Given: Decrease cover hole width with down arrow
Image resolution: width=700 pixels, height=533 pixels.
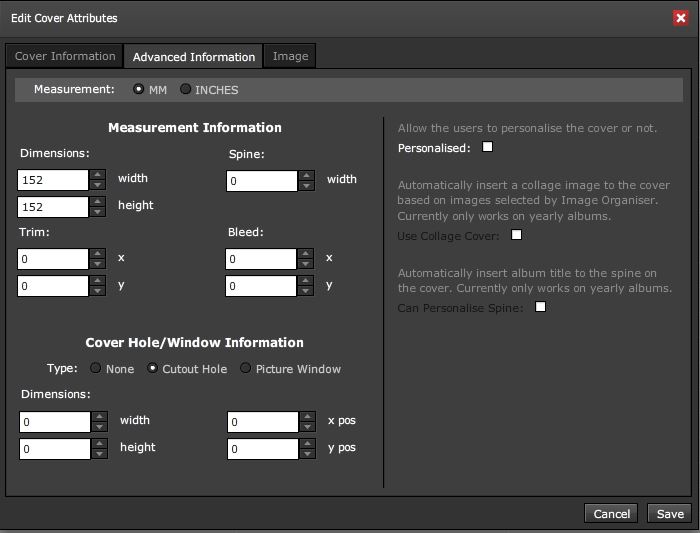Looking at the screenshot, I should tap(99, 427).
